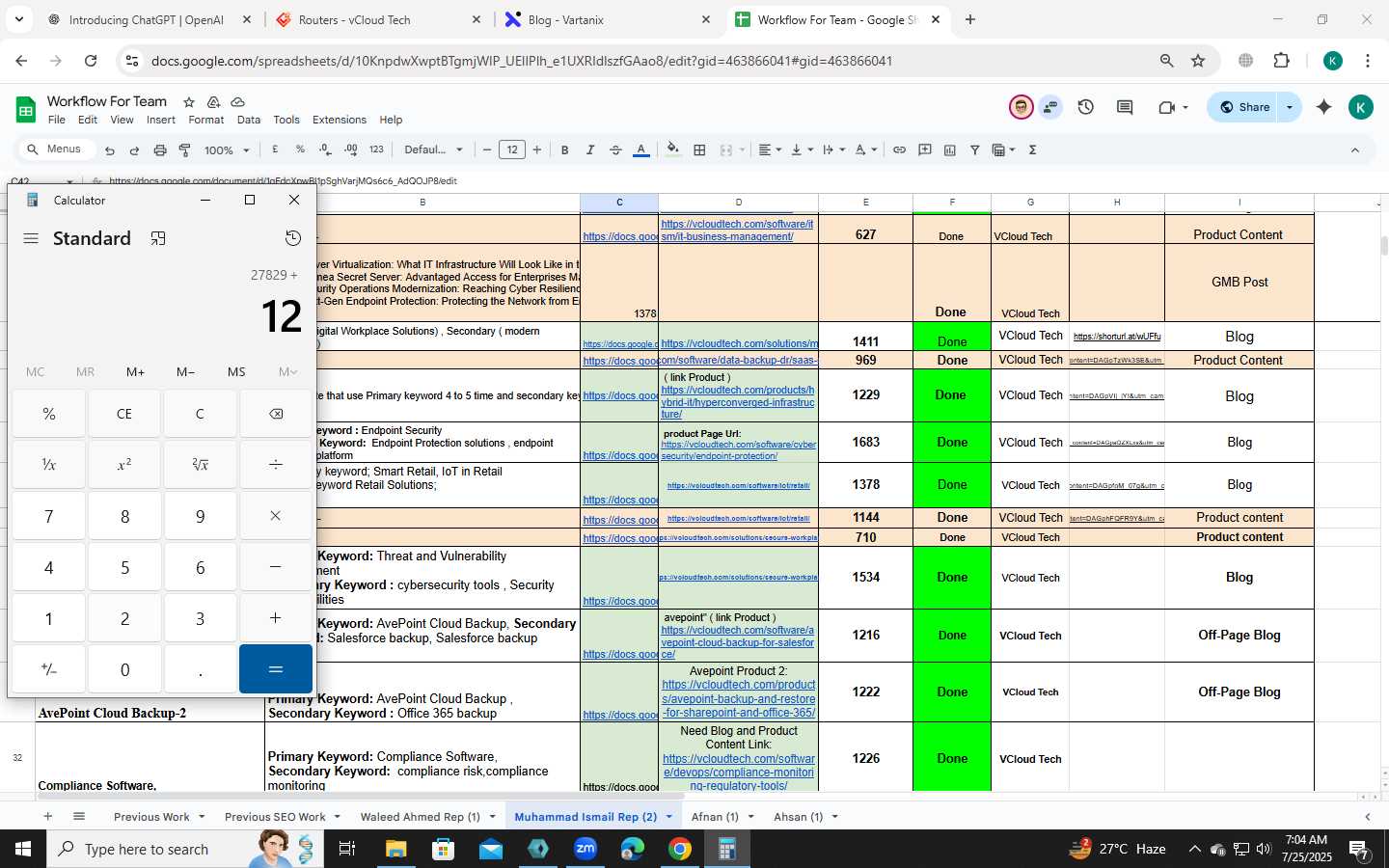Switch to Afnan (1) sheet tab
This screenshot has width=1389, height=868.
tap(715, 817)
